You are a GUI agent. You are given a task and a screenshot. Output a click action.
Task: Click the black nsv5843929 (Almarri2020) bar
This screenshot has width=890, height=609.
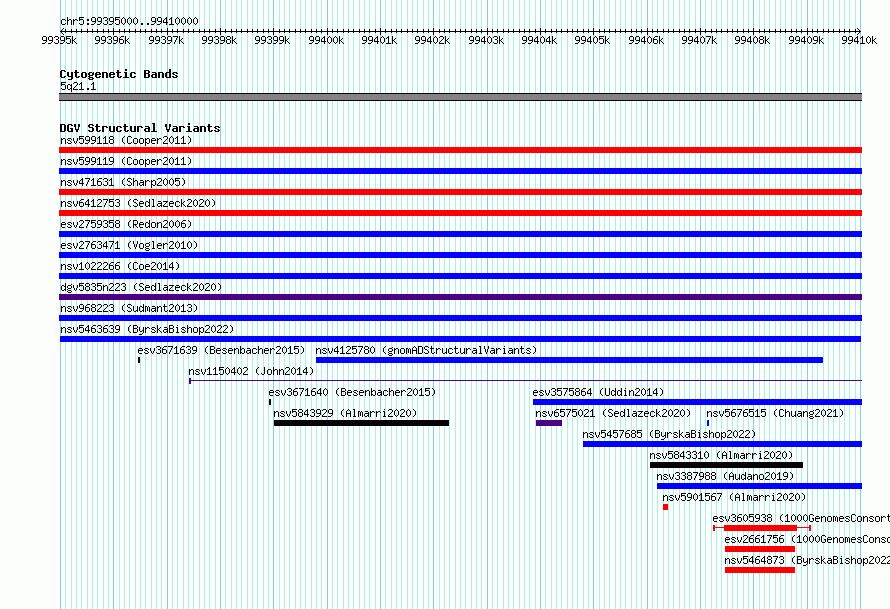pyautogui.click(x=361, y=423)
